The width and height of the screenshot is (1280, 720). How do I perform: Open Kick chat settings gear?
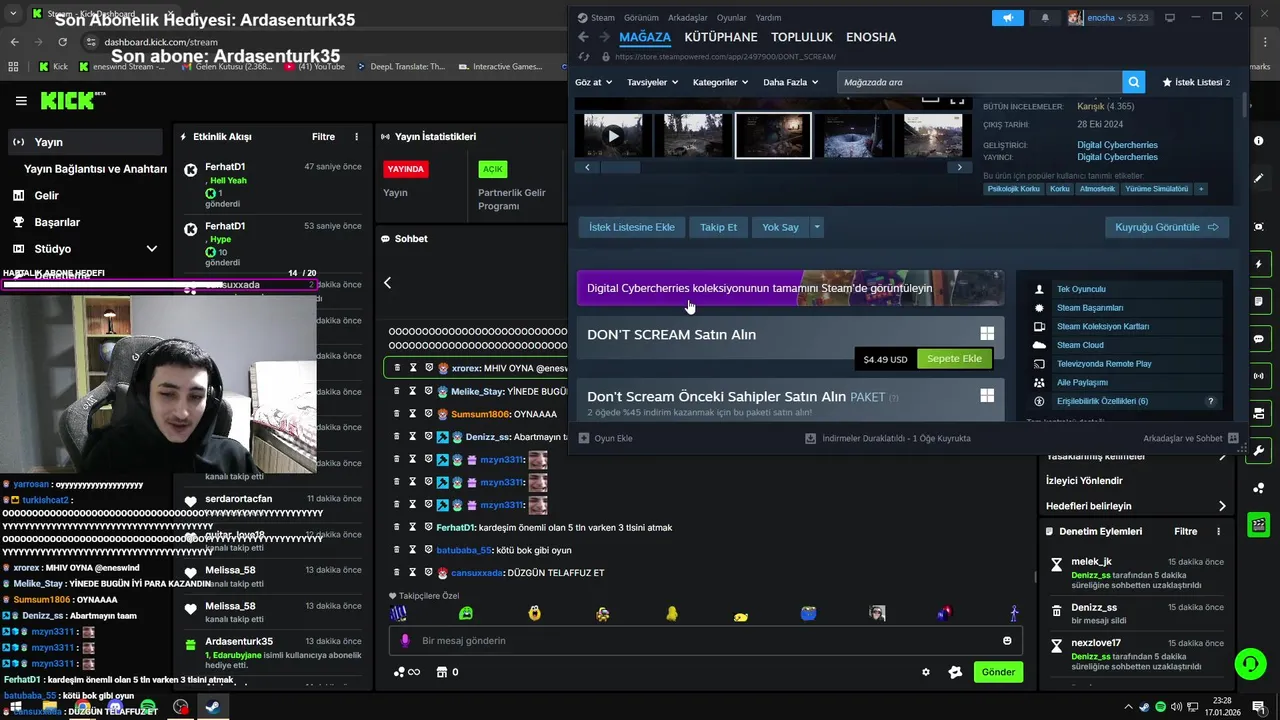point(926,672)
